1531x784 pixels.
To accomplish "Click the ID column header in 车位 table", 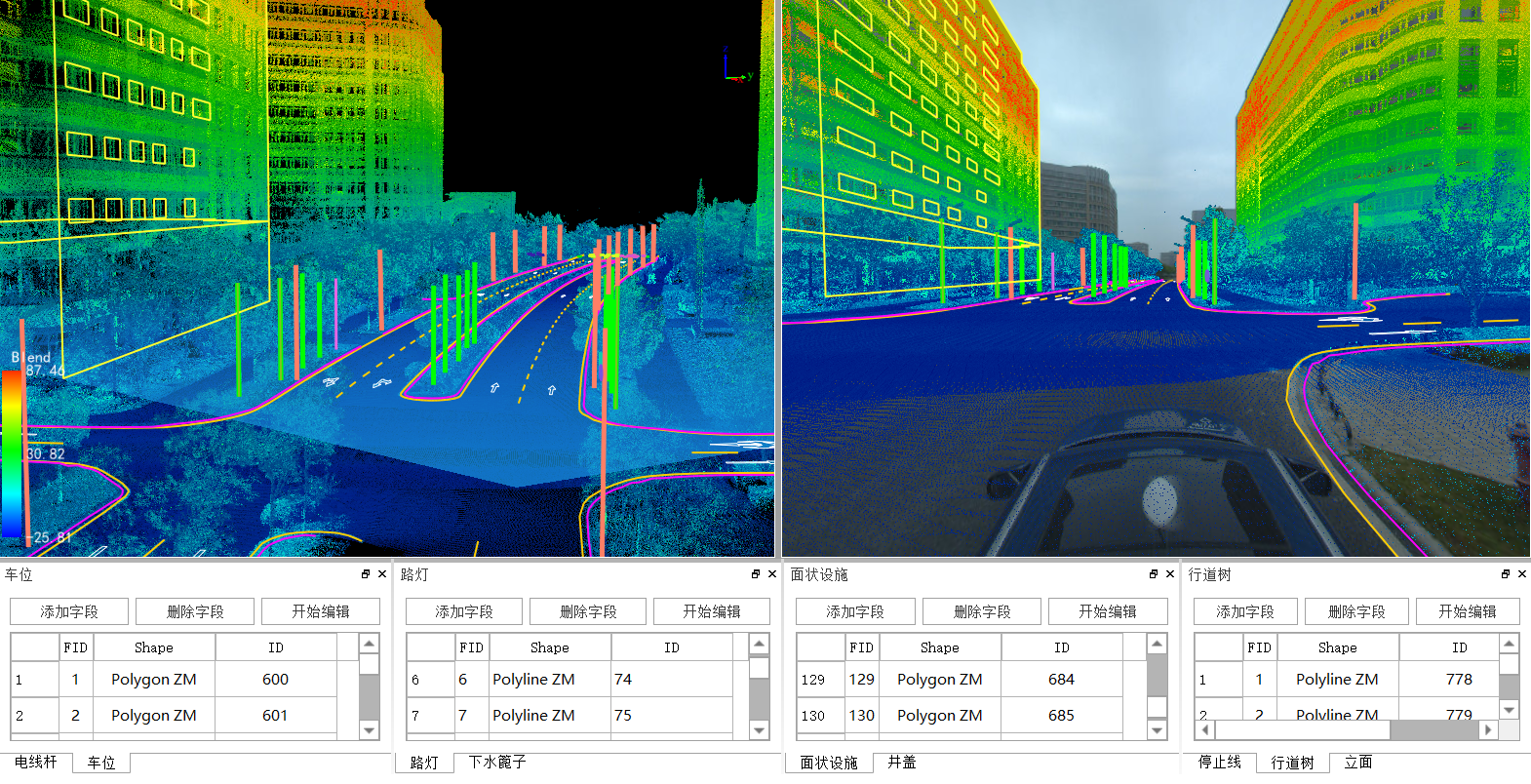I will coord(276,647).
